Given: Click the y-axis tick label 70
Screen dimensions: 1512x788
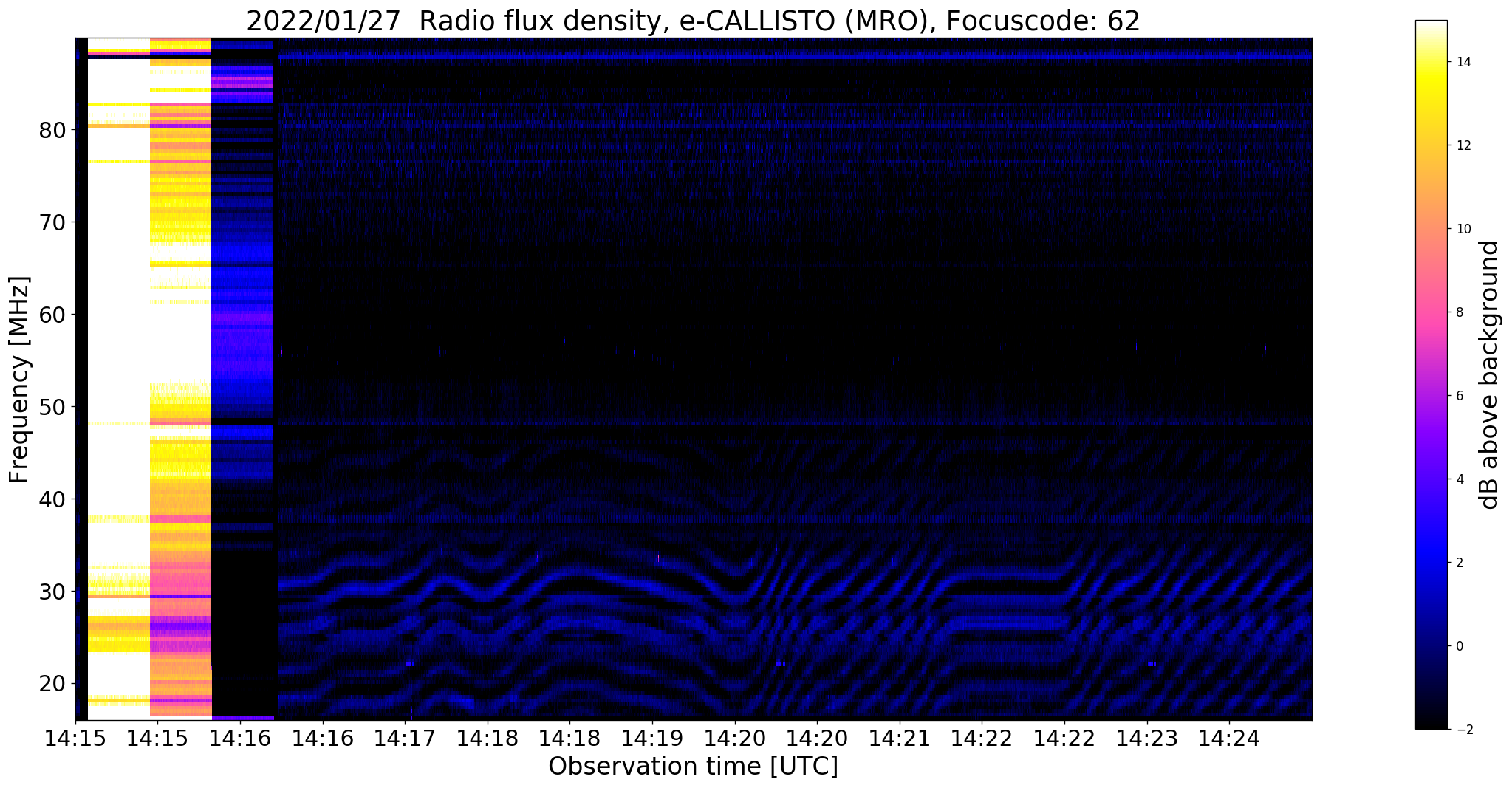Looking at the screenshot, I should (52, 223).
